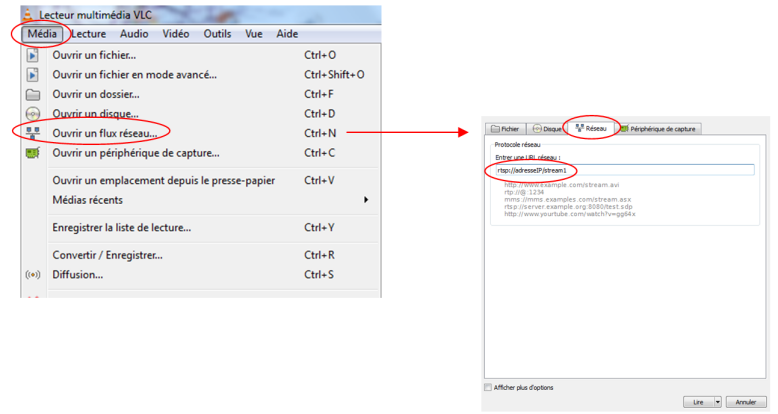Click the capture card icon

click(x=33, y=153)
